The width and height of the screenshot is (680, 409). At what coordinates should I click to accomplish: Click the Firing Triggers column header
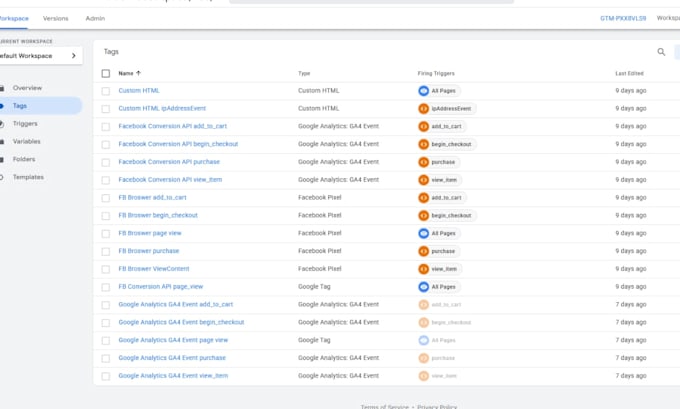point(436,73)
